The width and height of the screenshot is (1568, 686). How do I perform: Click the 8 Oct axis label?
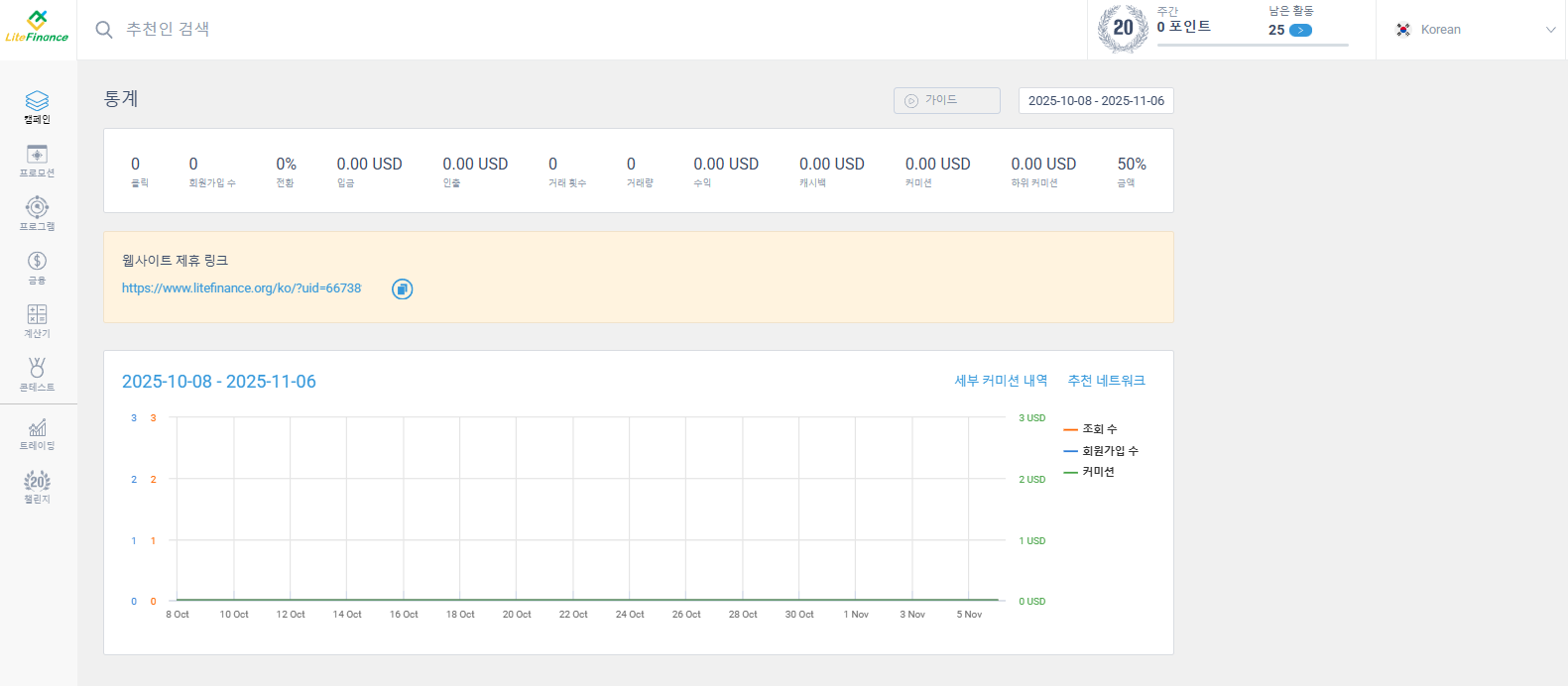(178, 615)
